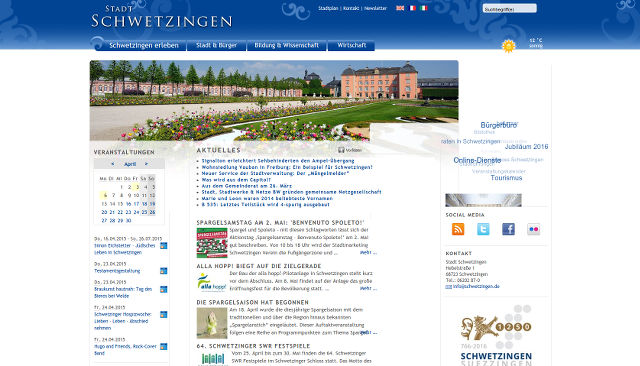Viewport: 640px width, 366px height.
Task: Open Bürgerbüro in the tag cloud
Action: (x=498, y=125)
